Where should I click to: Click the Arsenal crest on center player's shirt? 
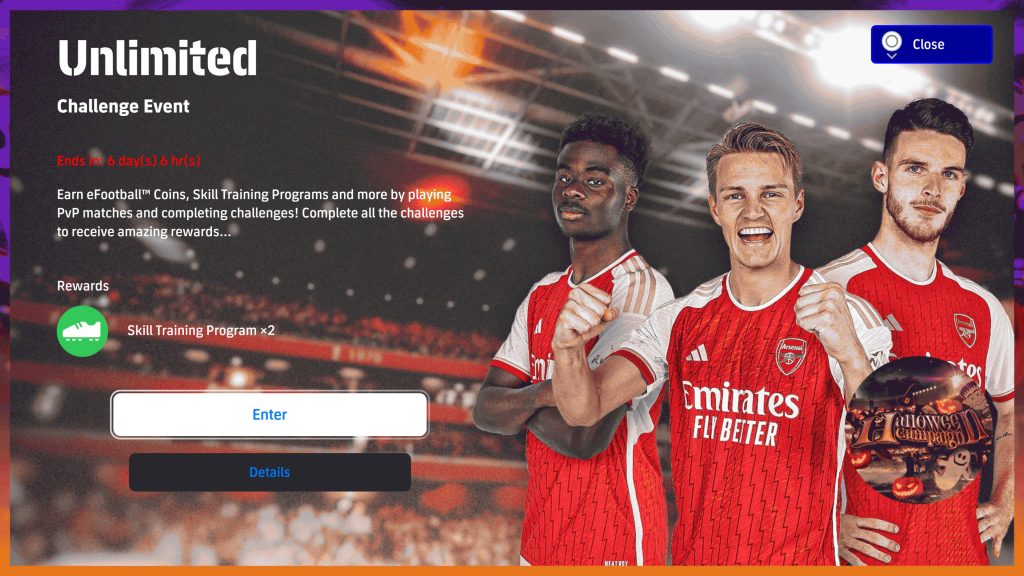click(791, 357)
